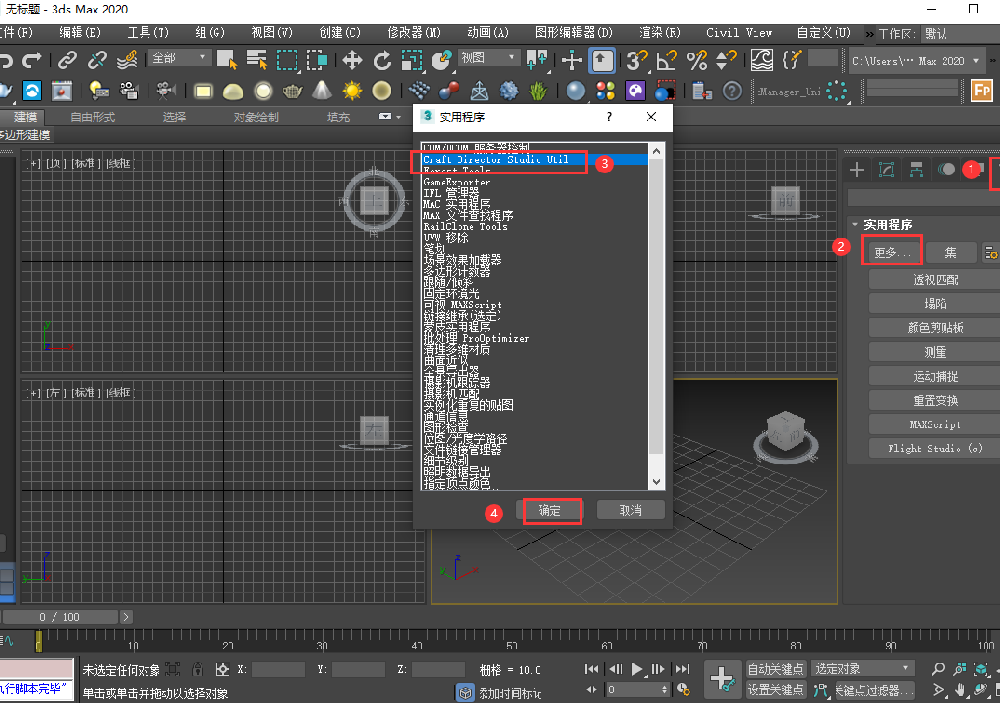The height and width of the screenshot is (703, 1000).
Task: Click the 颜色剪贴板 utility button
Action: coord(935,328)
